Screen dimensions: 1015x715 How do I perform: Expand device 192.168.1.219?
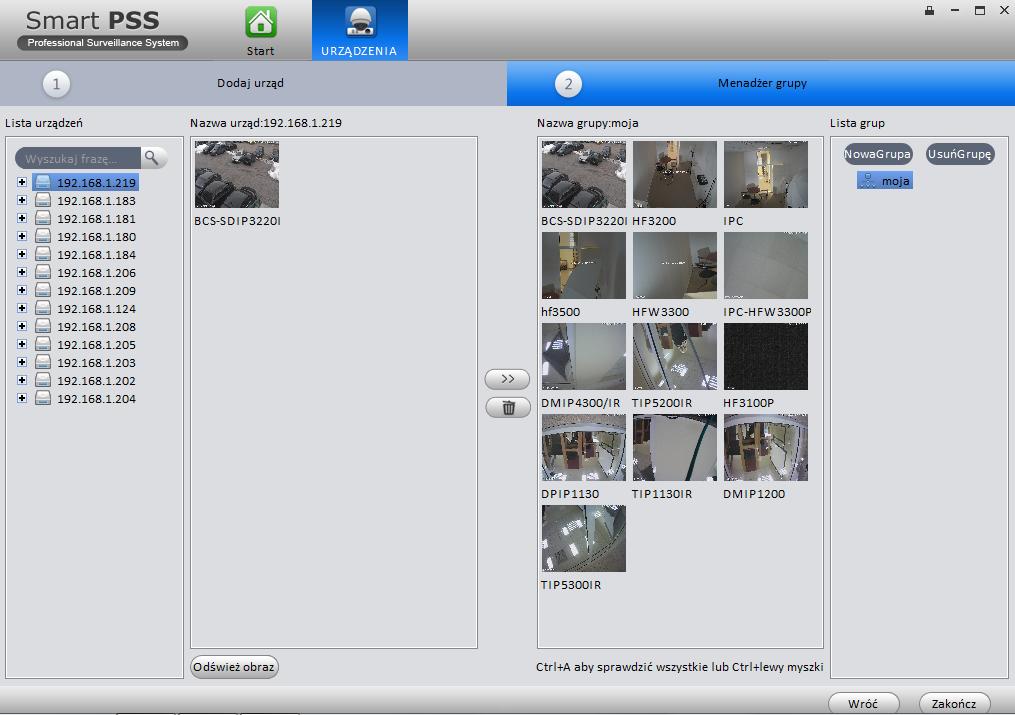click(22, 182)
